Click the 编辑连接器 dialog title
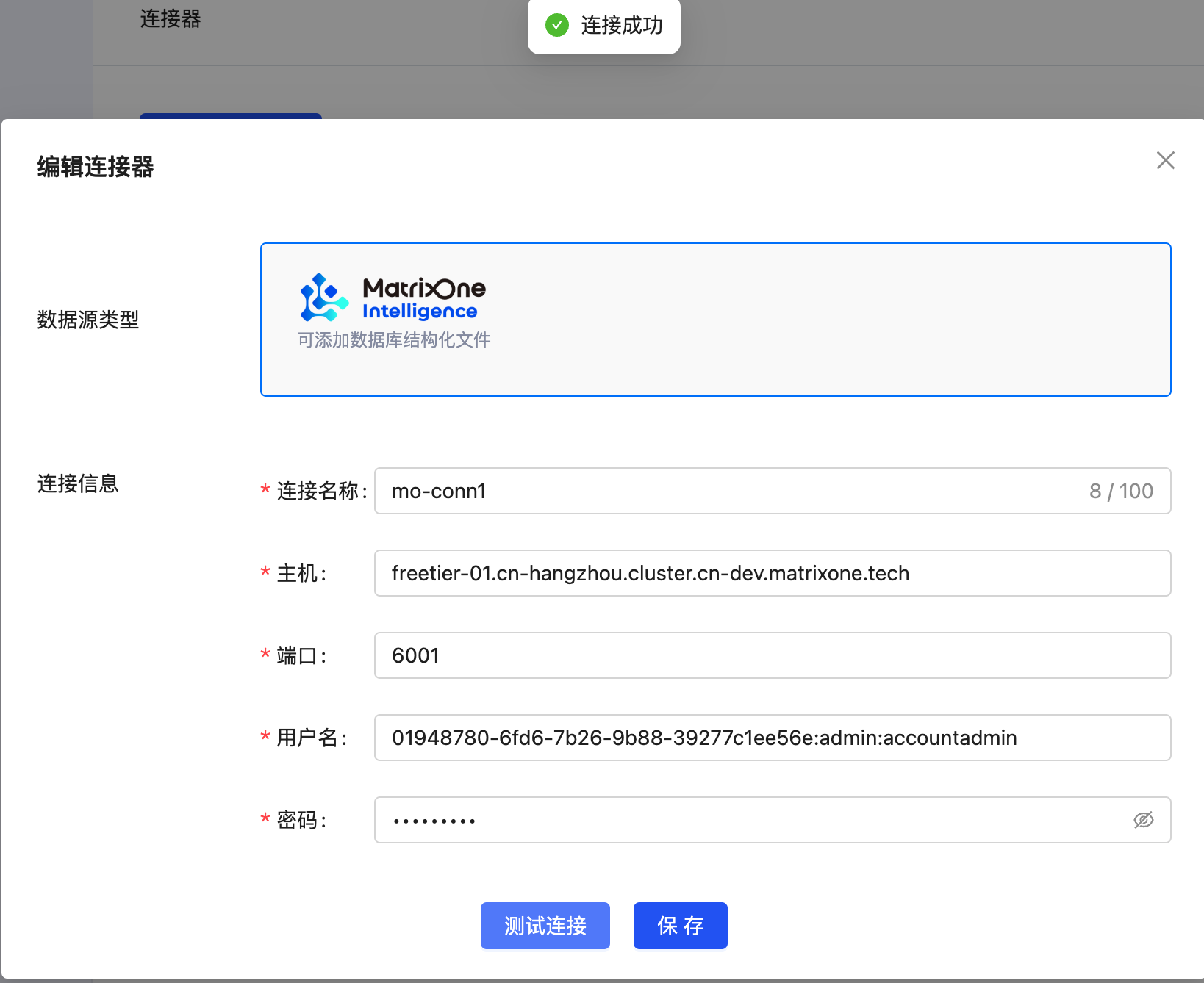Screen dimensions: 1204x983 [x=94, y=167]
